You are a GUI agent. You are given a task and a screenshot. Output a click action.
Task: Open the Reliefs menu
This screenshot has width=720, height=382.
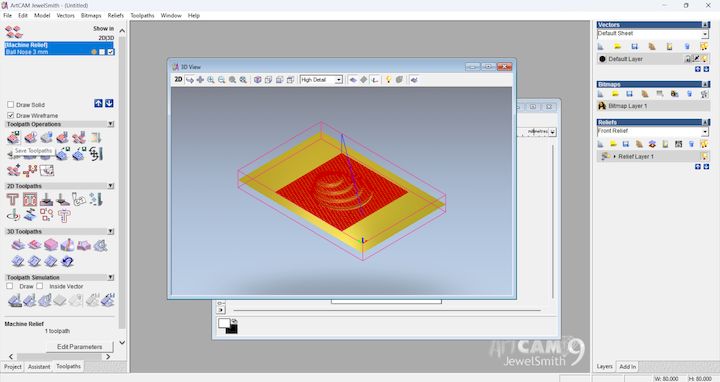[x=116, y=15]
